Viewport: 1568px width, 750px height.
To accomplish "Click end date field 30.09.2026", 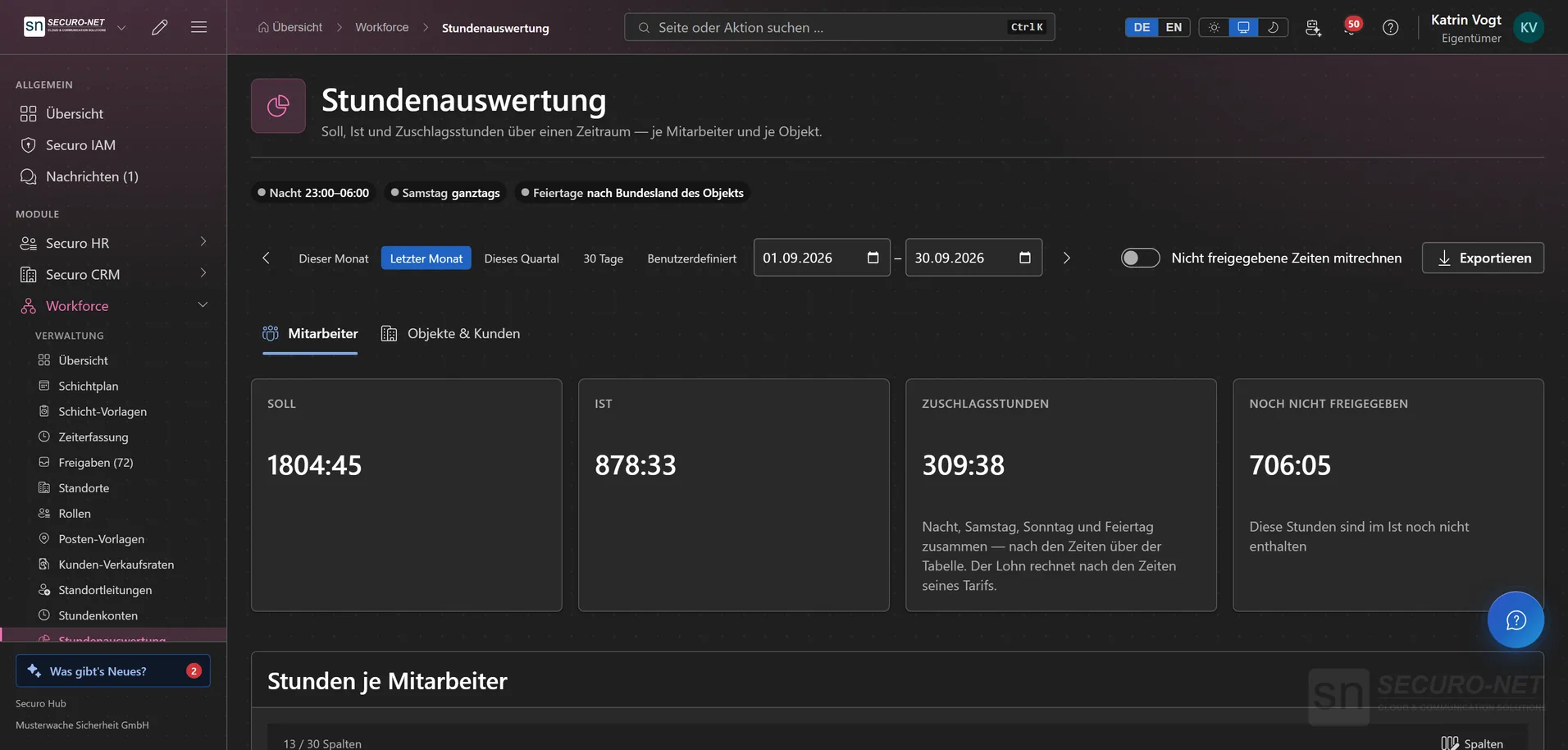I will click(973, 258).
